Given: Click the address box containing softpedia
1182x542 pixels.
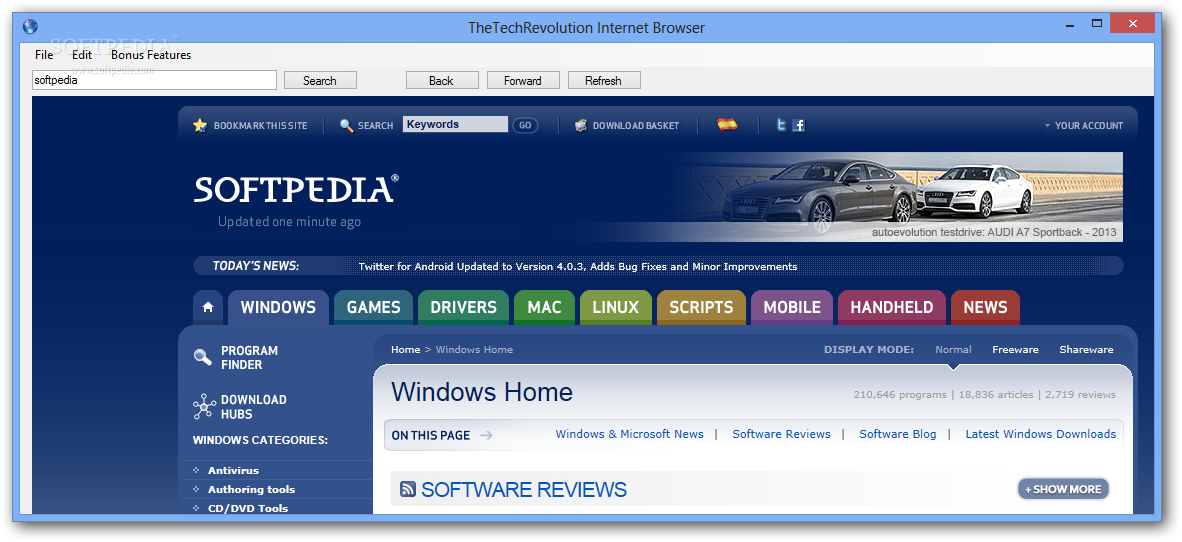Looking at the screenshot, I should point(155,81).
